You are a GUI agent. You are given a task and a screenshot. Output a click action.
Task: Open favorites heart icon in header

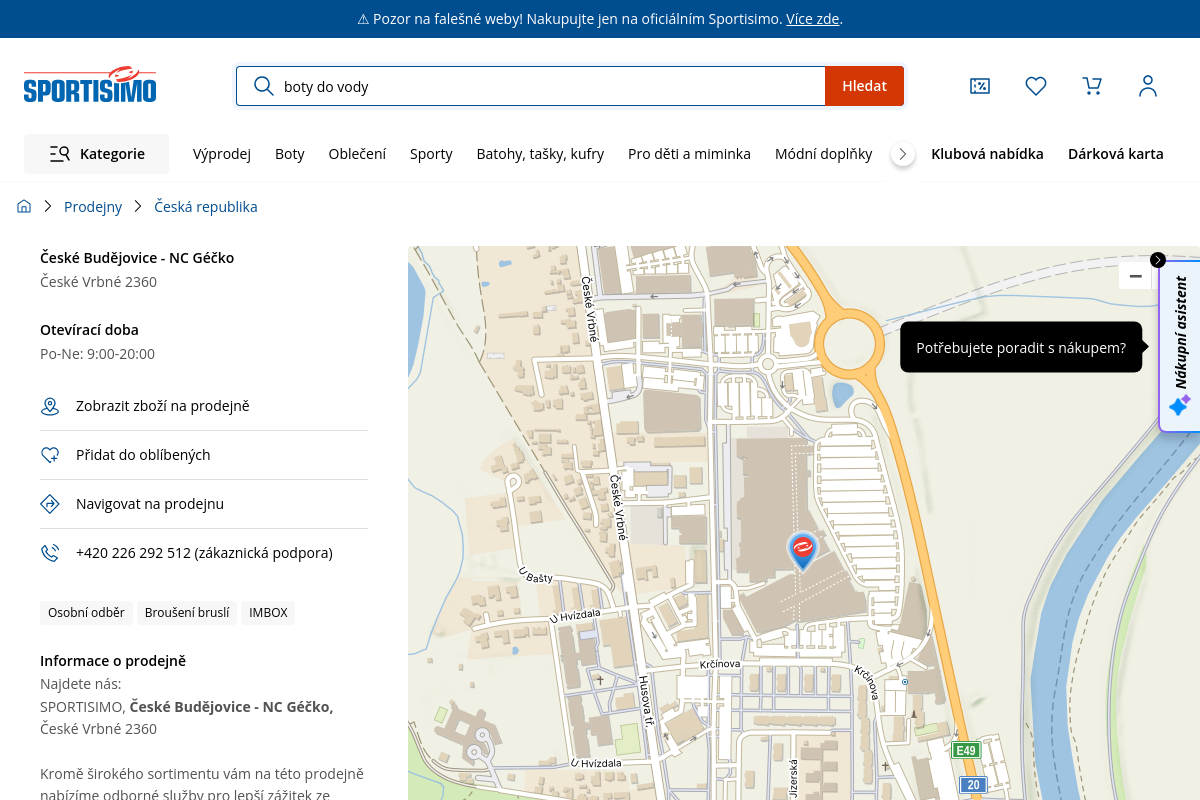[x=1036, y=86]
